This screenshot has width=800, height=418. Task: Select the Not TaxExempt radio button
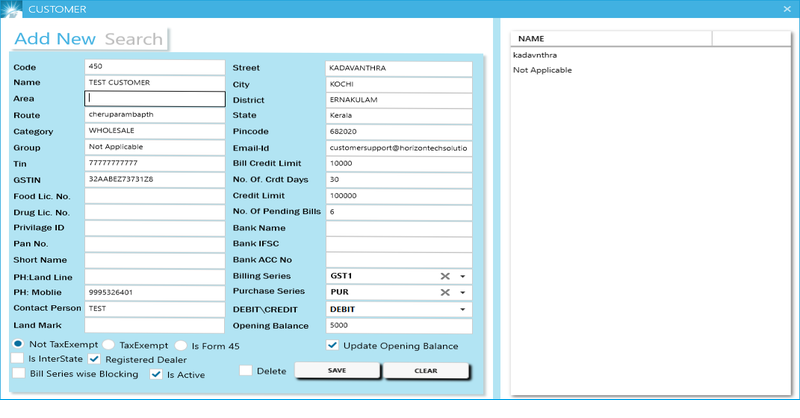18,344
